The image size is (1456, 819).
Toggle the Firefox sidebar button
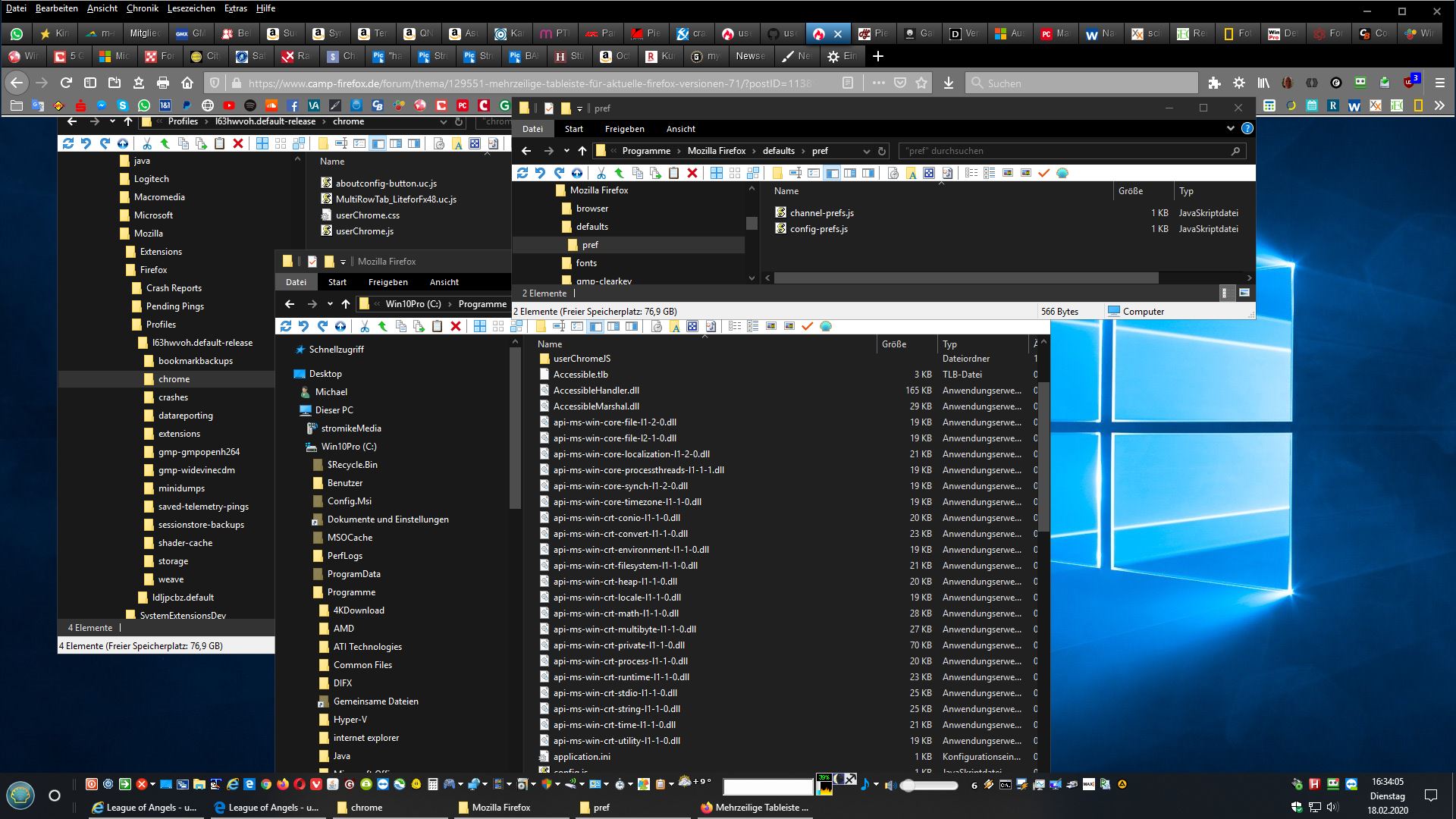90,83
